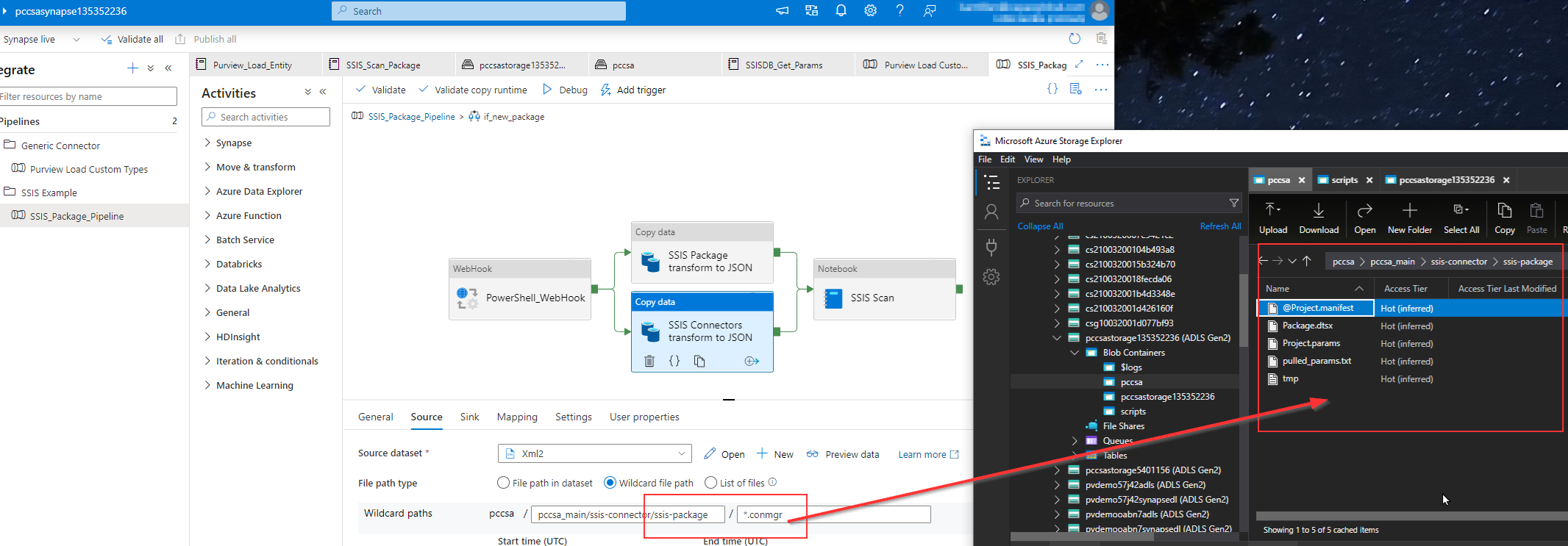The image size is (1568, 546).
Task: Click the help question mark icon
Action: 899,10
